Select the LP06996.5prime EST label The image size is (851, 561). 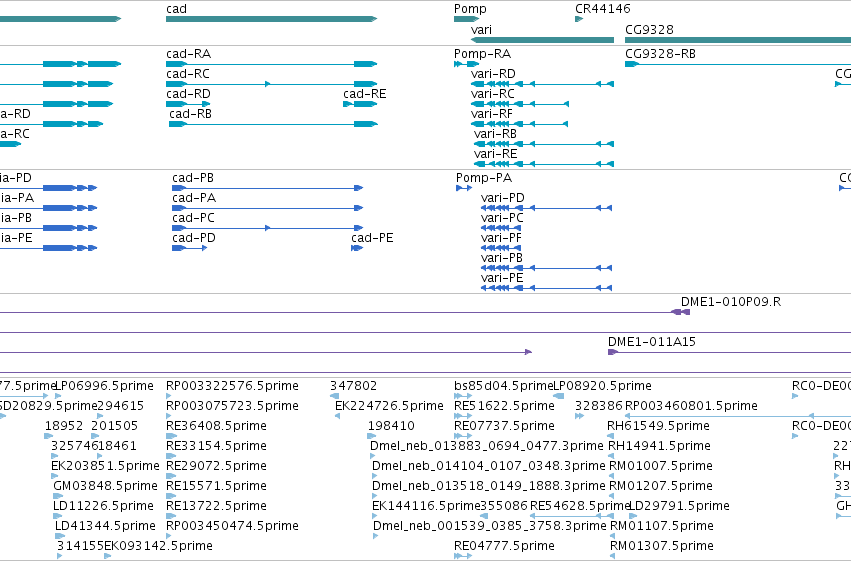[105, 386]
